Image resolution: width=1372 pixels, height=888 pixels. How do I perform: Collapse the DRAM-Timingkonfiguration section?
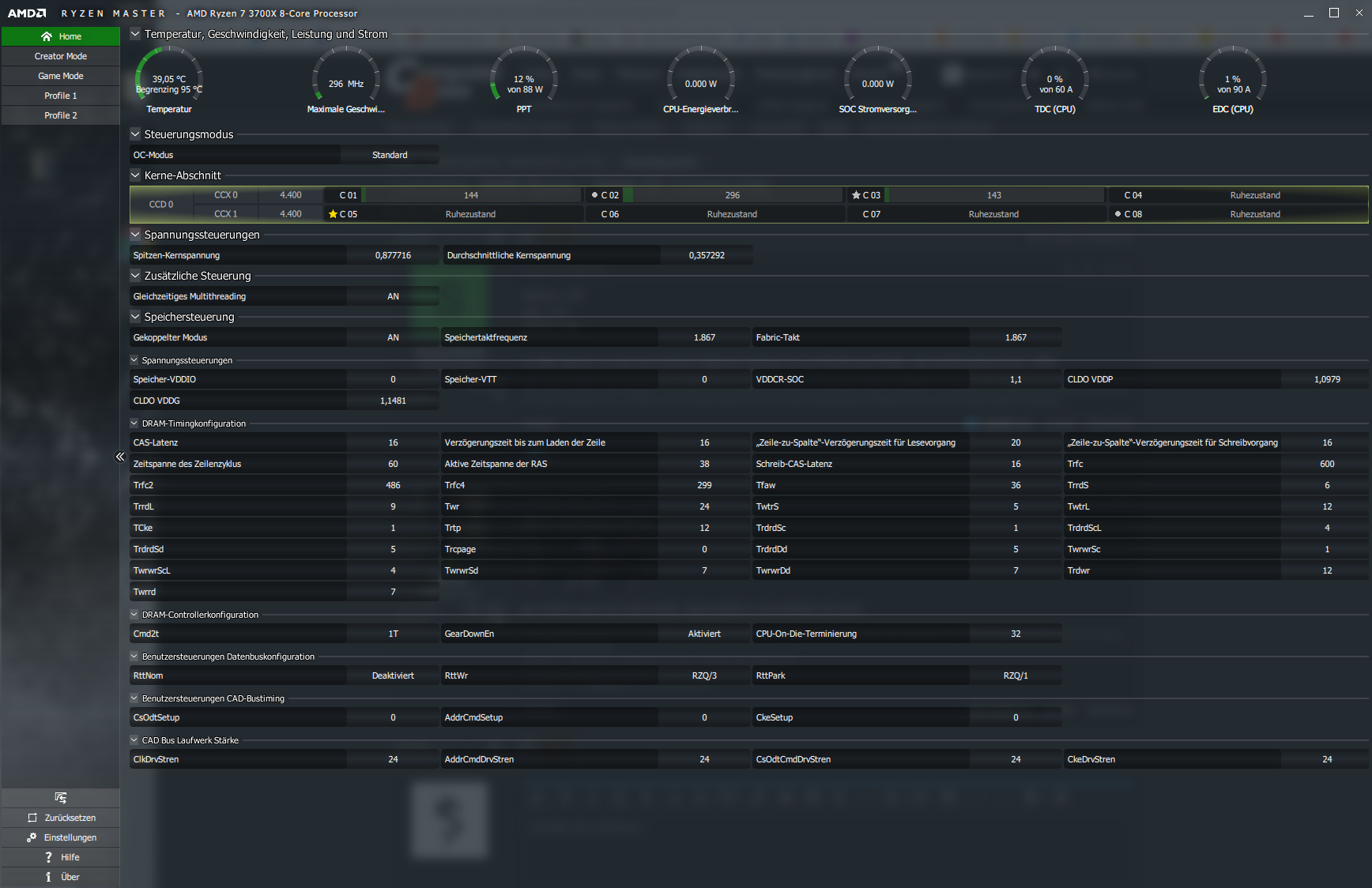tap(134, 423)
